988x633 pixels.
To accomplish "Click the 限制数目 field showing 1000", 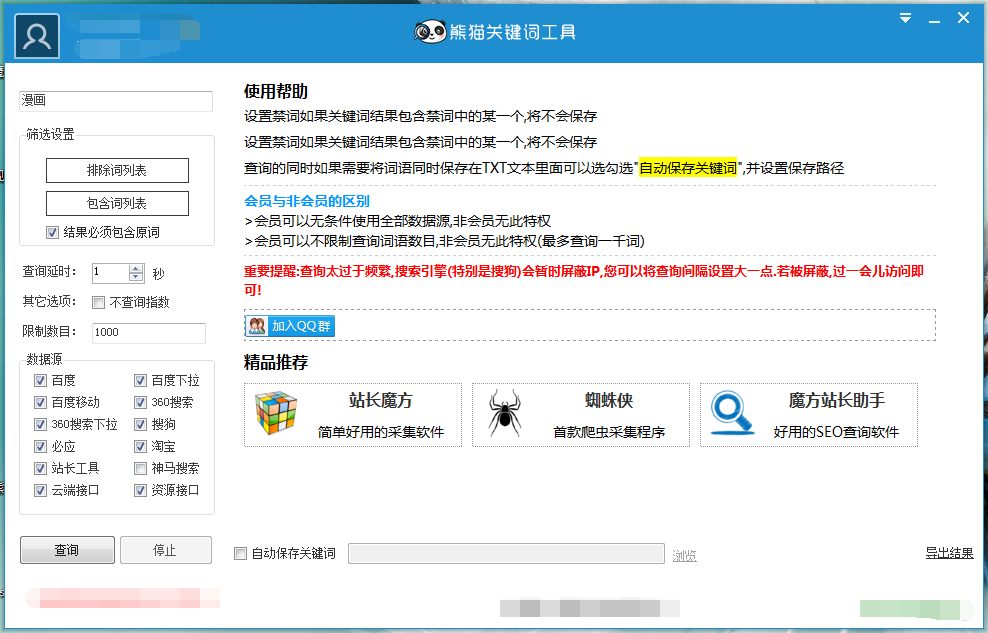I will 149,333.
